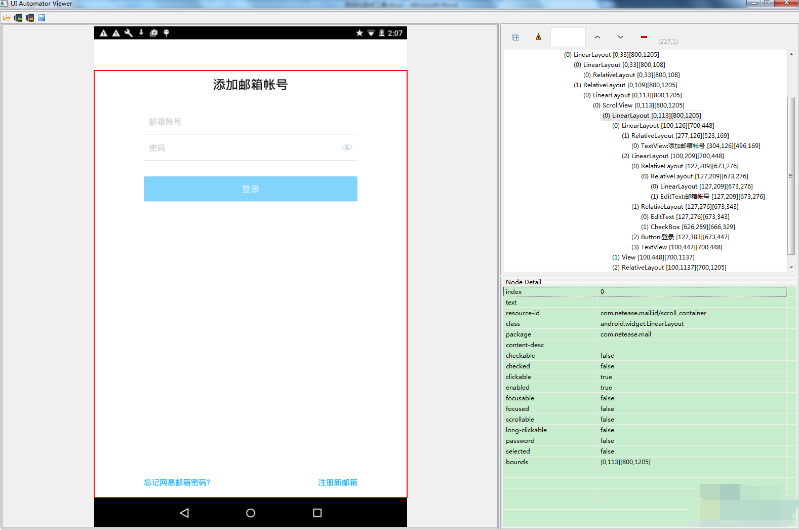Click the class value android.widget.LinearLayout
The width and height of the screenshot is (799, 530).
(x=642, y=324)
